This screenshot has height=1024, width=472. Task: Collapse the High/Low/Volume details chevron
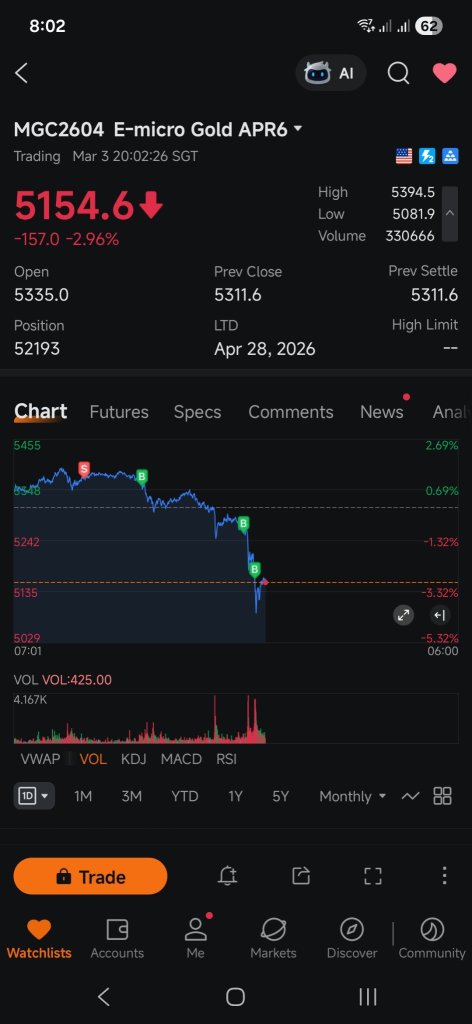pyautogui.click(x=450, y=214)
